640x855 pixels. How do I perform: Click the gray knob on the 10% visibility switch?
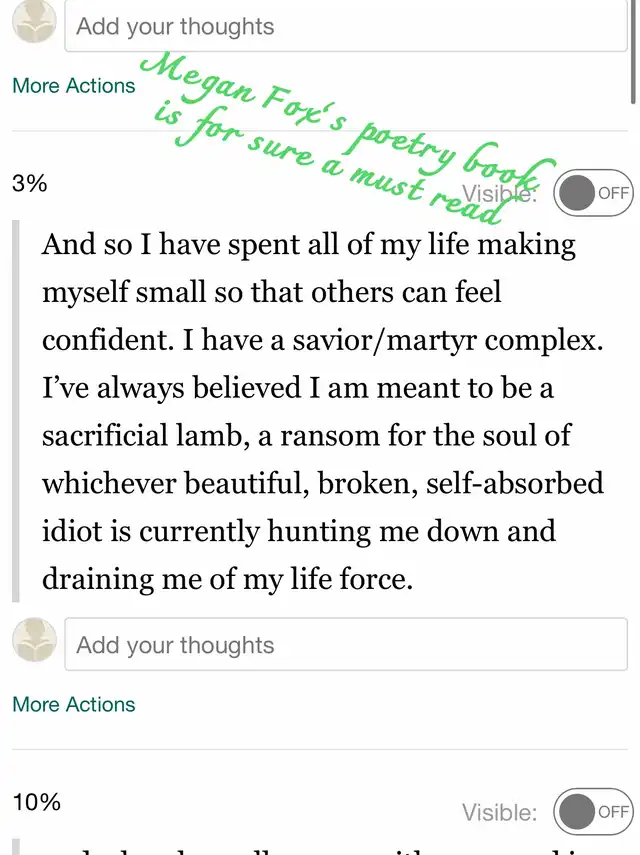click(577, 811)
